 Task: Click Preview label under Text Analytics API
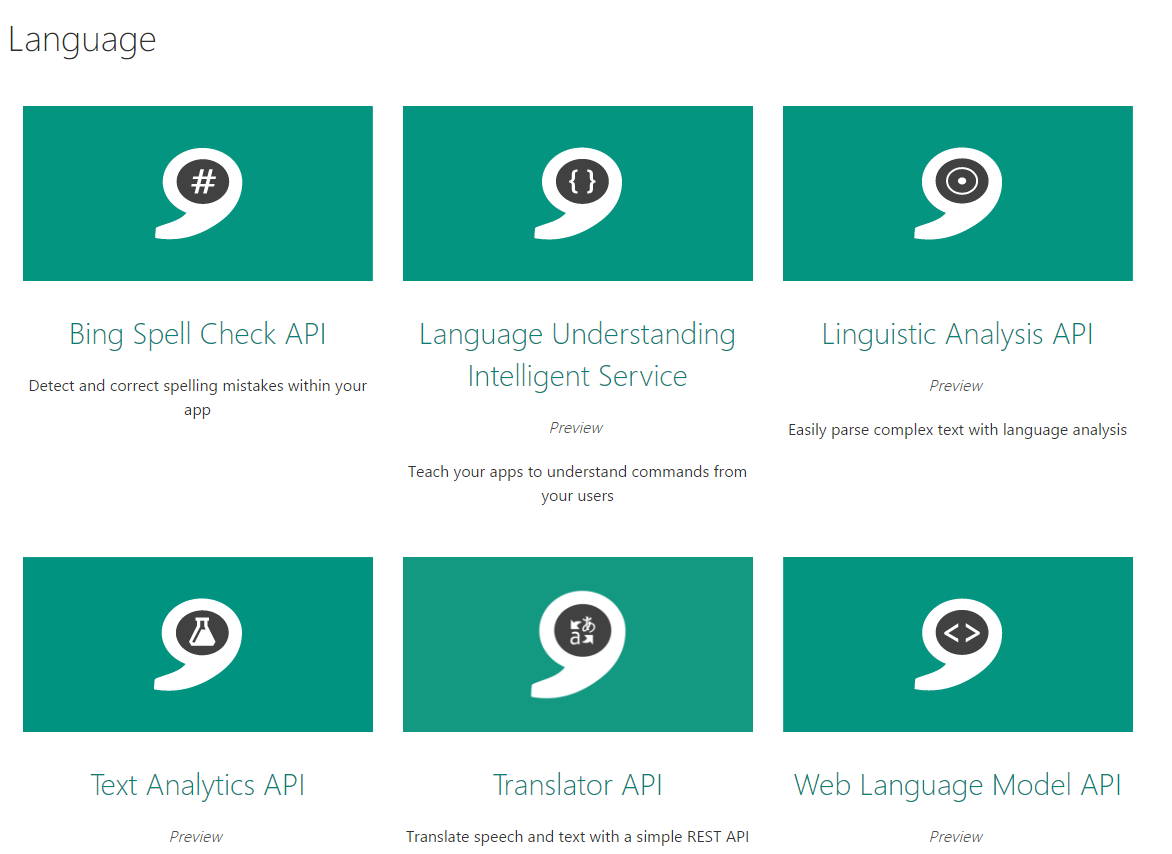coord(196,837)
